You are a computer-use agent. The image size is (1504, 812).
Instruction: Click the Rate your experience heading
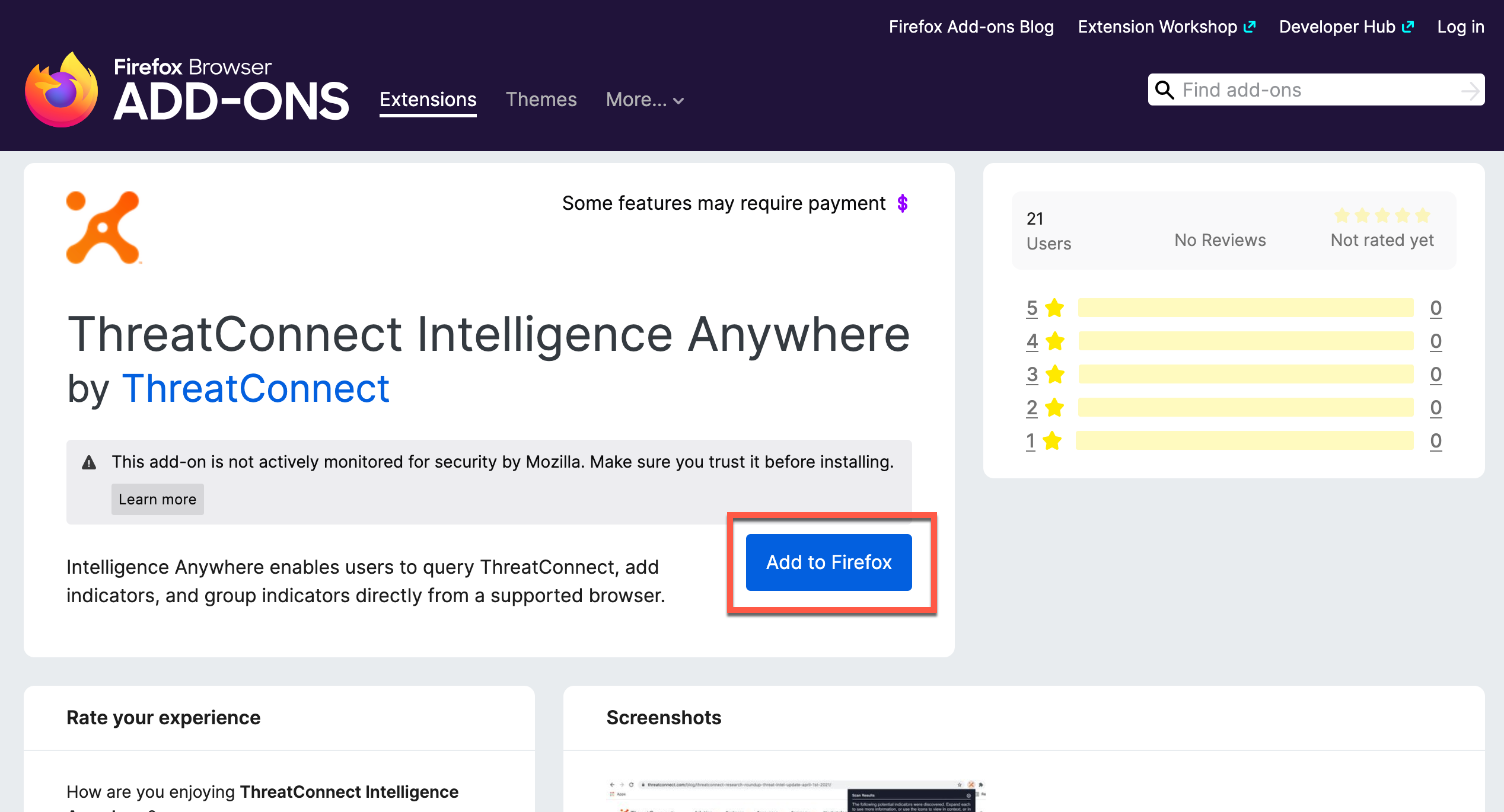[x=163, y=717]
